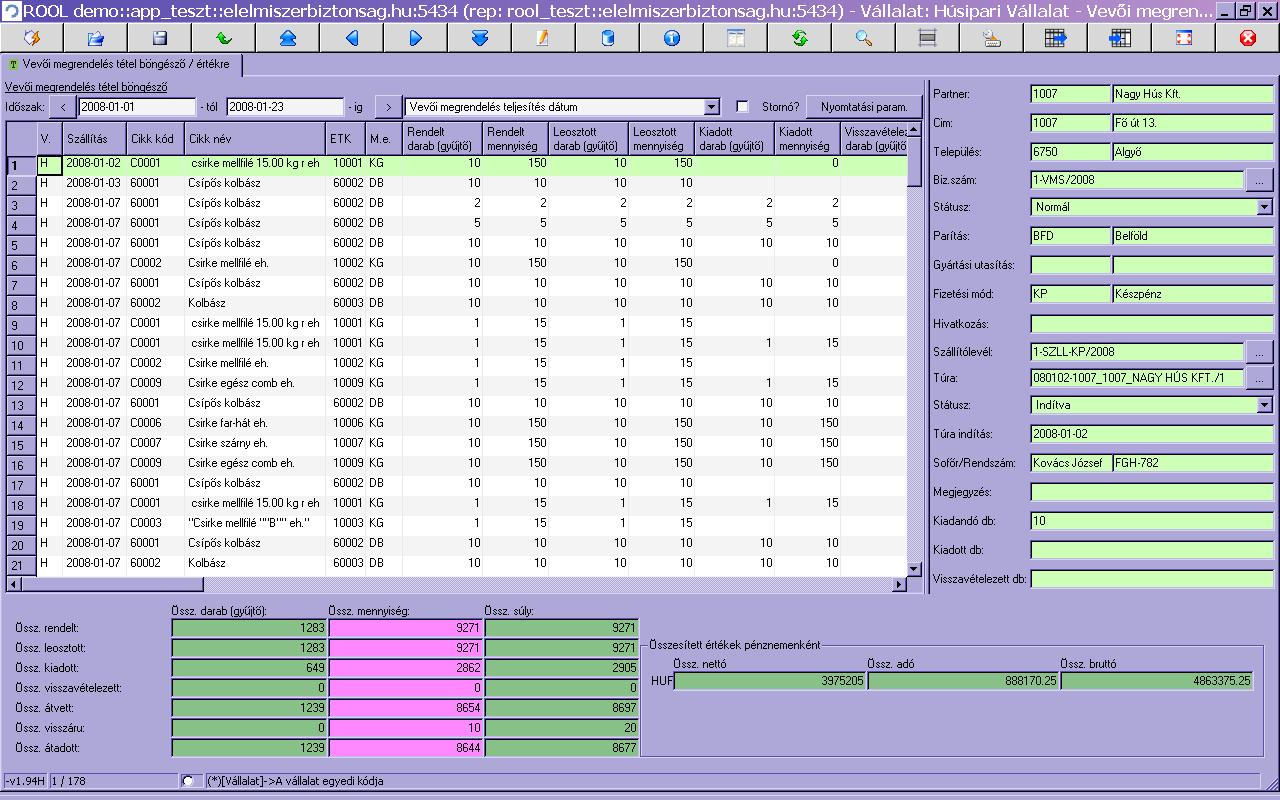1280x800 pixels.
Task: Expand the Státusz dropdown showing Normál
Action: tap(1264, 207)
